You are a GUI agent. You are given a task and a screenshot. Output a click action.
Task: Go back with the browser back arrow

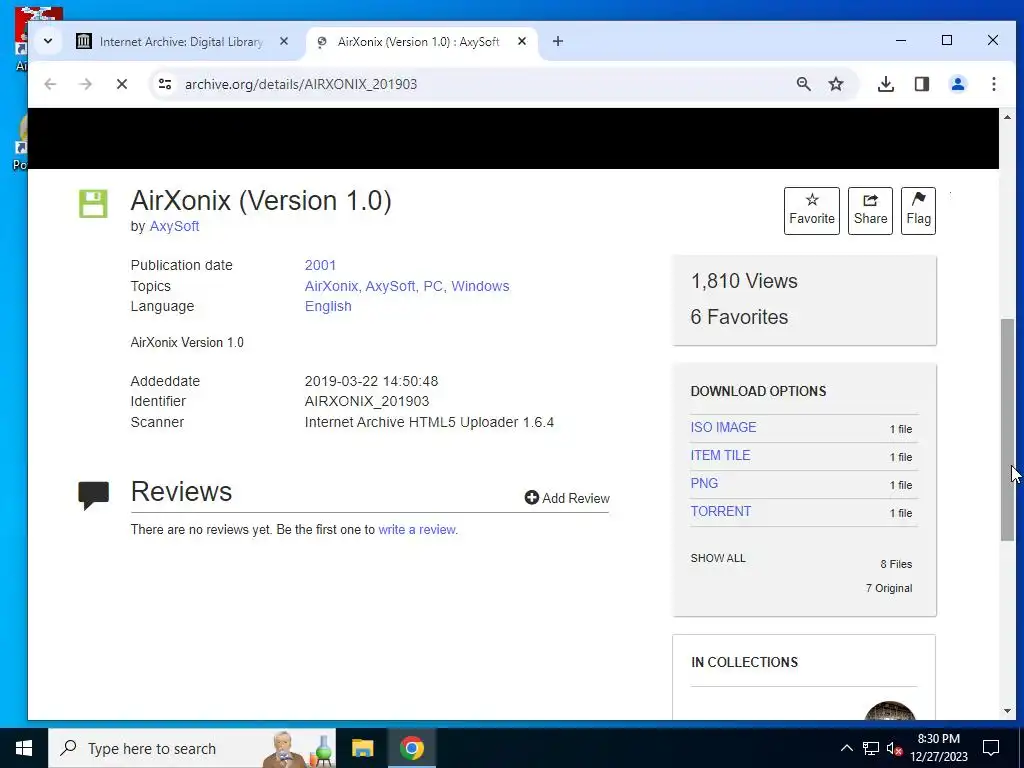tap(50, 84)
